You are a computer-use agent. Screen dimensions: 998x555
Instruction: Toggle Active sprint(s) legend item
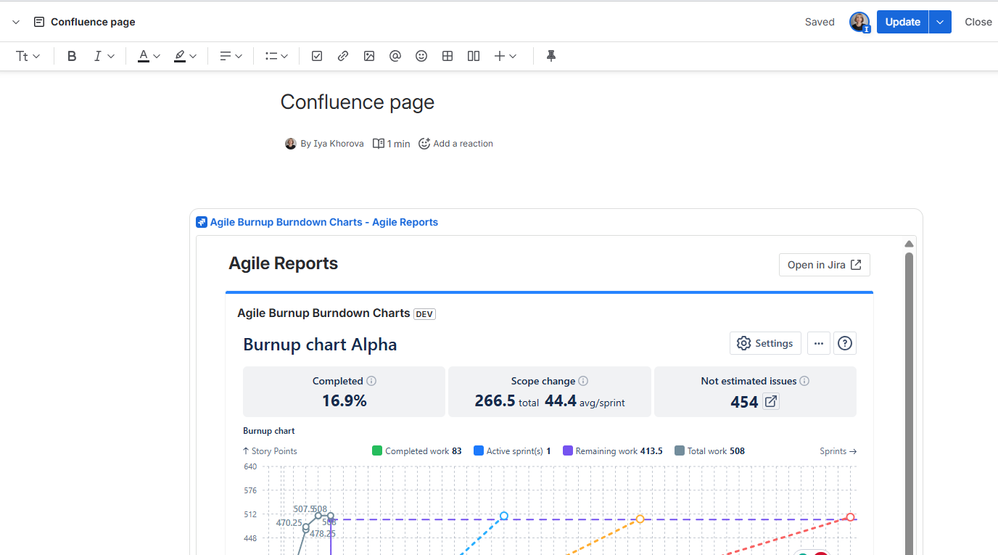click(x=512, y=451)
